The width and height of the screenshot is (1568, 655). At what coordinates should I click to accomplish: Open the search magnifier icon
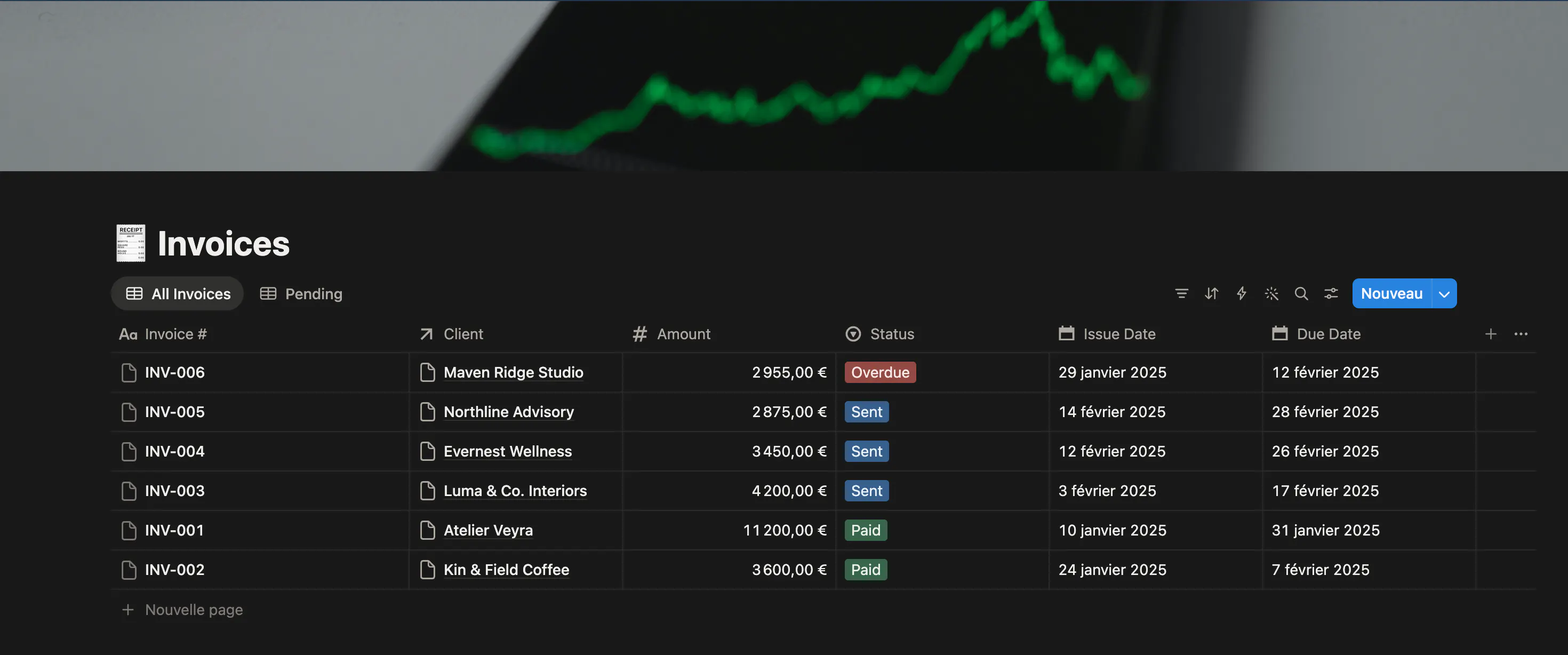coord(1301,293)
